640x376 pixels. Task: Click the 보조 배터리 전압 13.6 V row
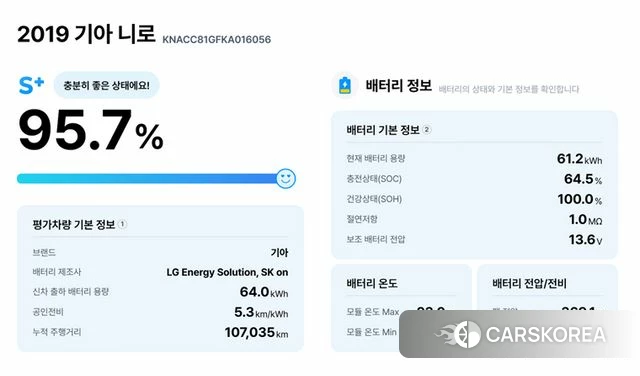(x=474, y=240)
